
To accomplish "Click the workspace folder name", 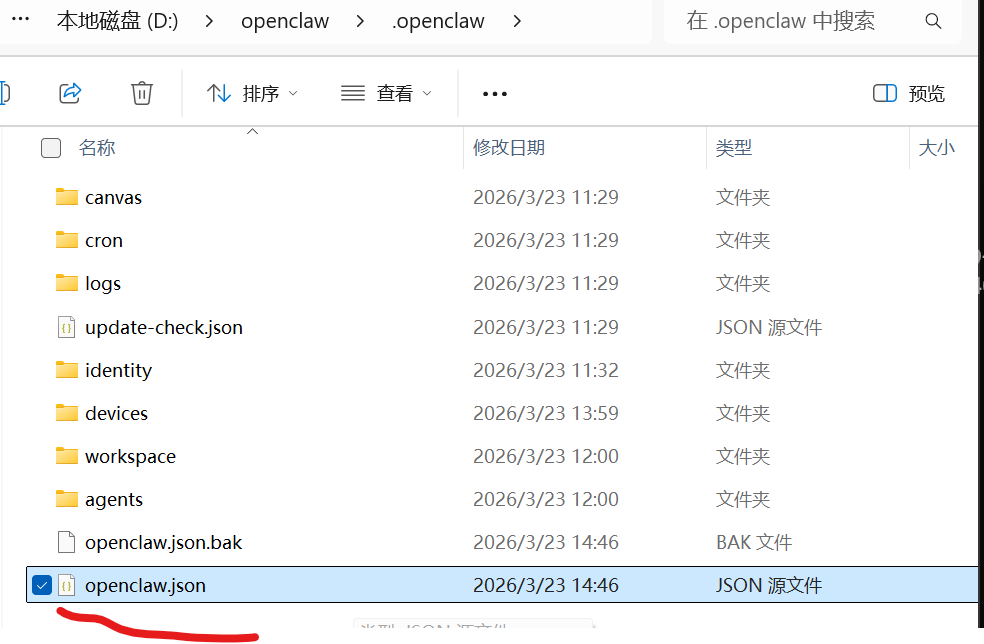I will click(x=131, y=456).
